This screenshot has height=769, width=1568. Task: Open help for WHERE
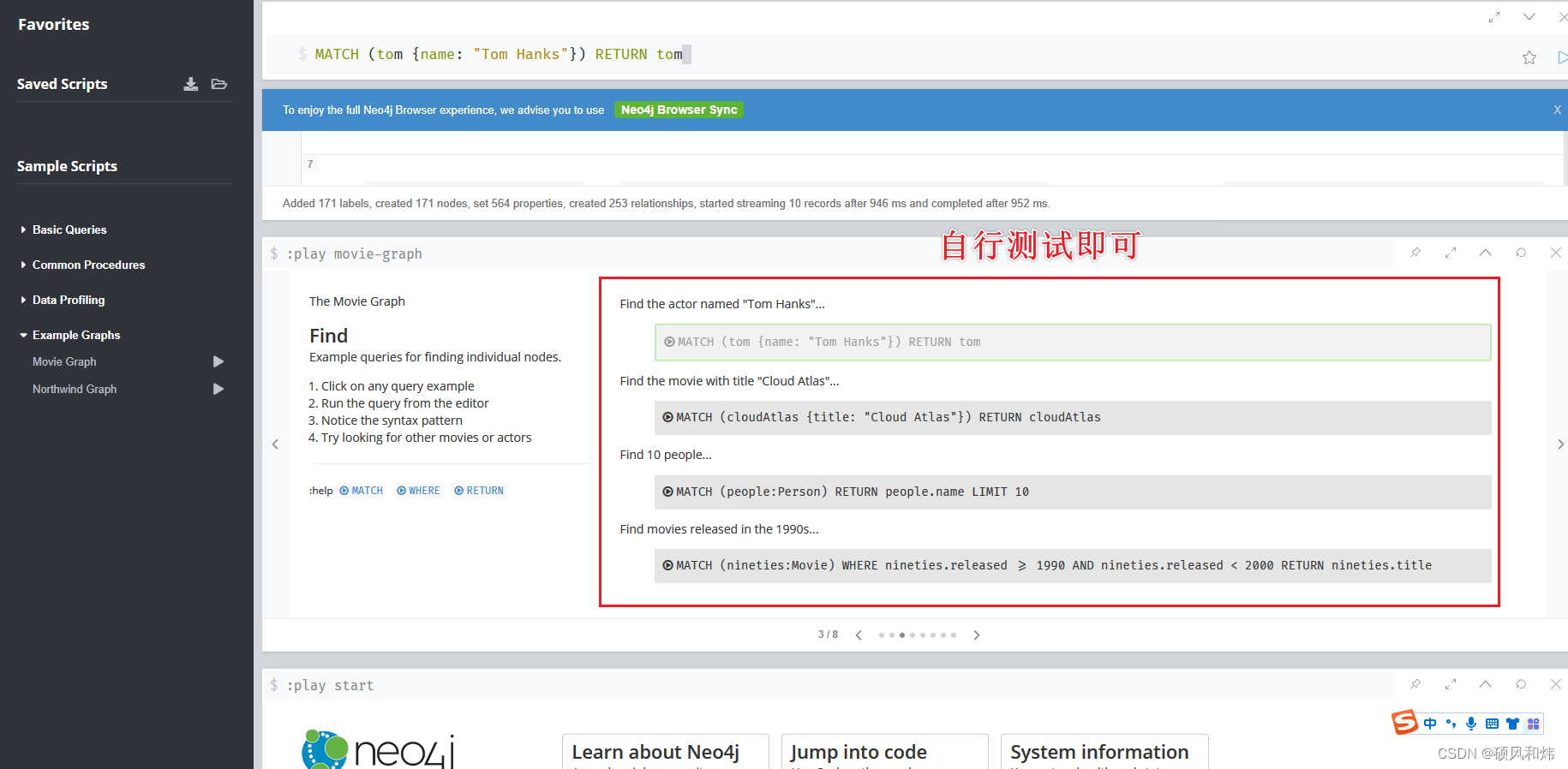(418, 491)
